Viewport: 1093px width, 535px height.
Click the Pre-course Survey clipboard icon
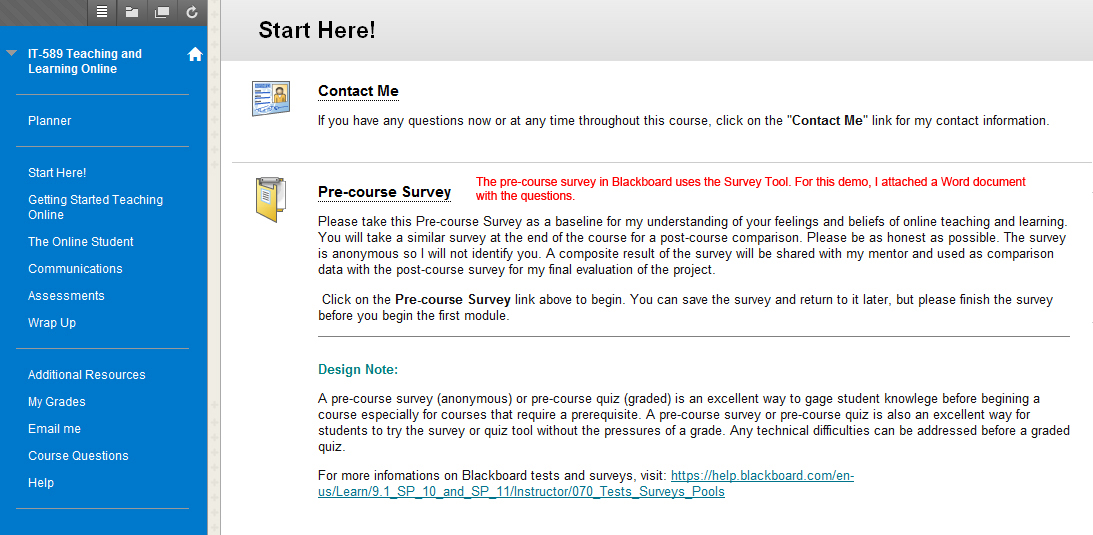270,198
